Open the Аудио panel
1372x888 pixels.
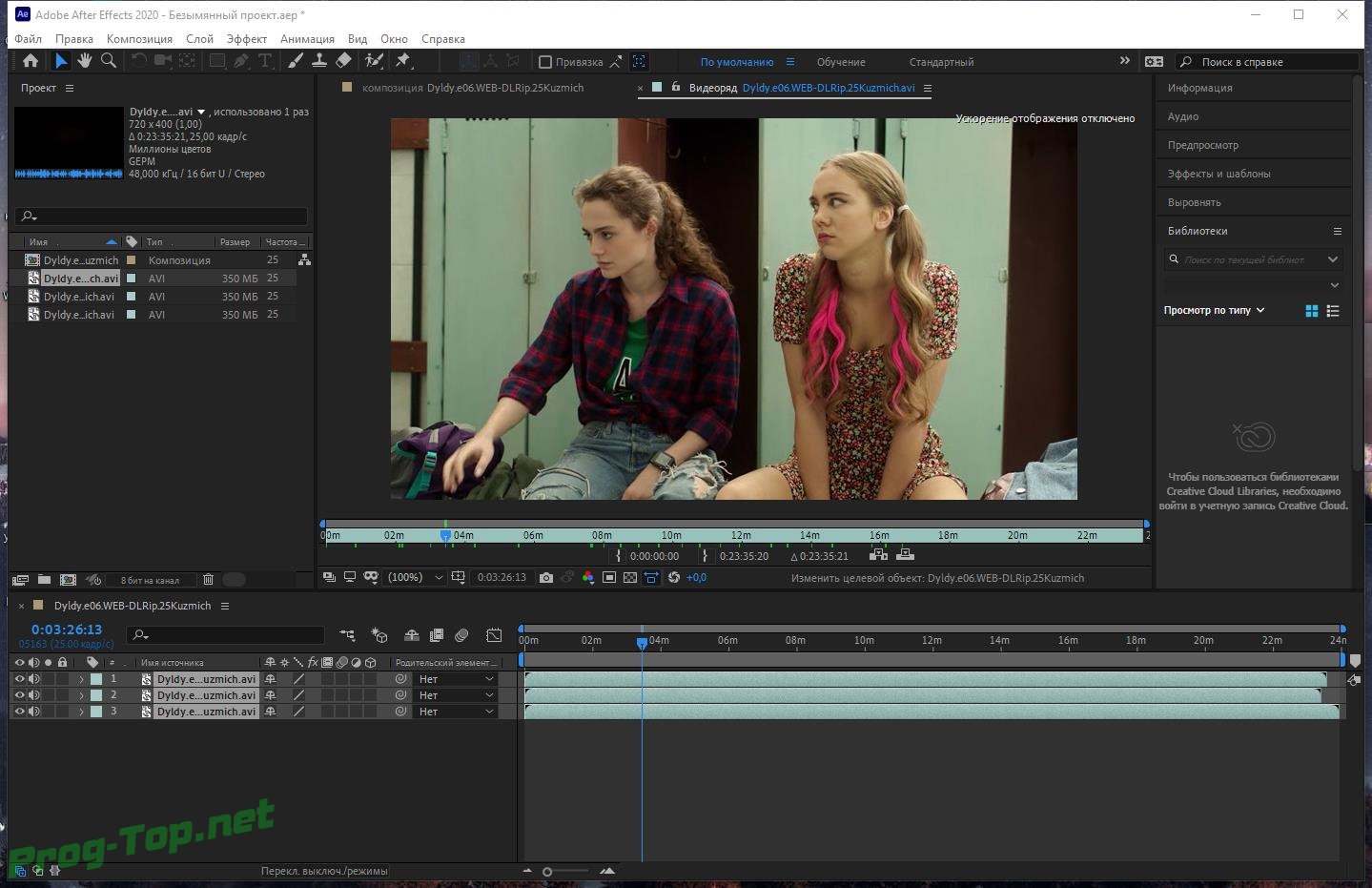(x=1183, y=116)
